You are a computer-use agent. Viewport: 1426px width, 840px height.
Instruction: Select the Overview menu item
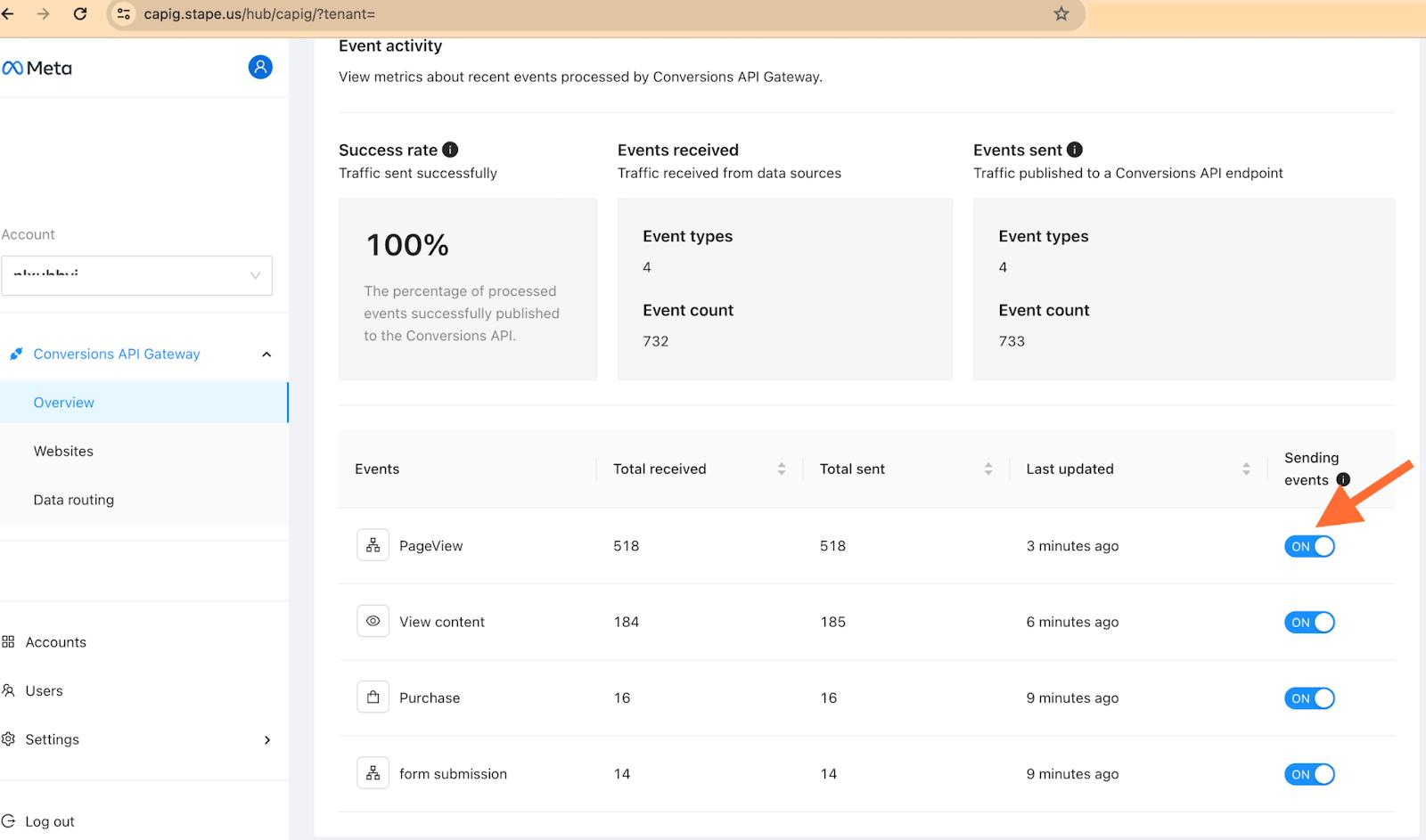click(x=144, y=403)
